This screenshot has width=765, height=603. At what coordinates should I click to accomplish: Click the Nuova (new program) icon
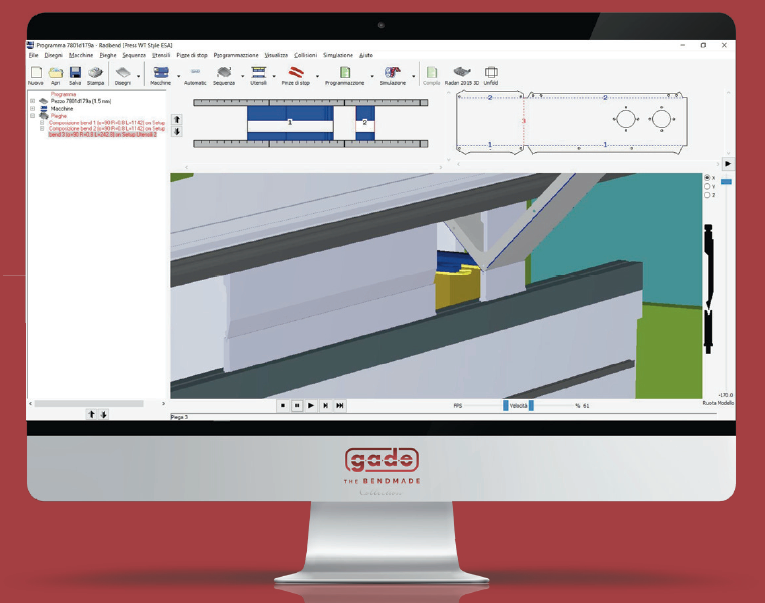(36, 73)
